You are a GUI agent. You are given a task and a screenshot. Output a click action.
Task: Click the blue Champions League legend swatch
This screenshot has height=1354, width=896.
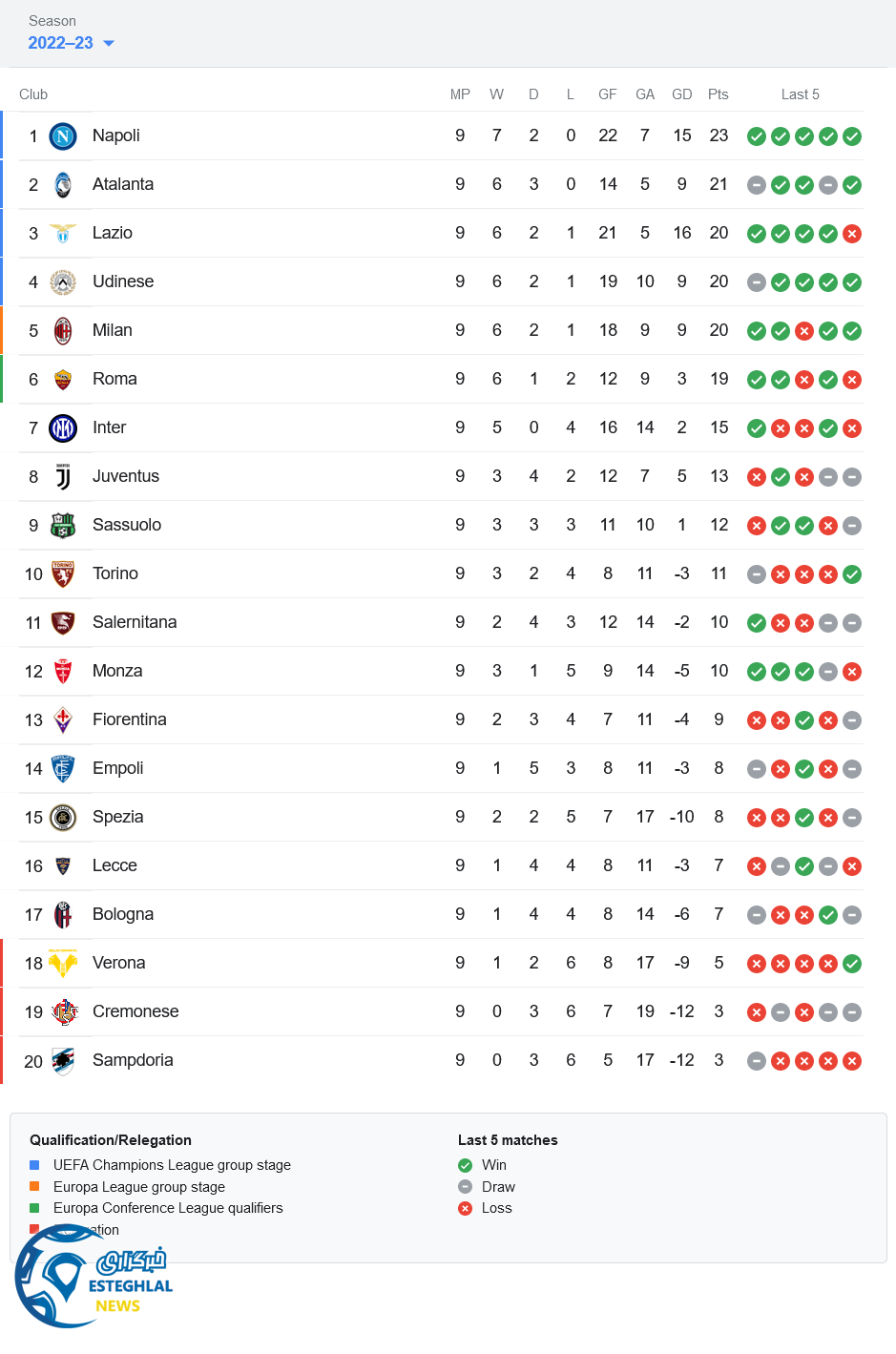click(34, 1165)
